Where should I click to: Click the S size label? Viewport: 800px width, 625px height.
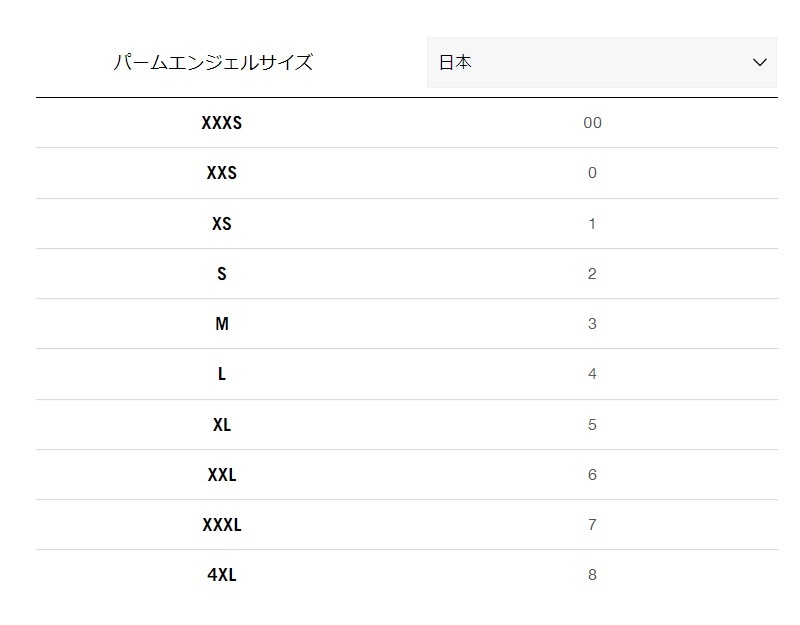tap(221, 274)
